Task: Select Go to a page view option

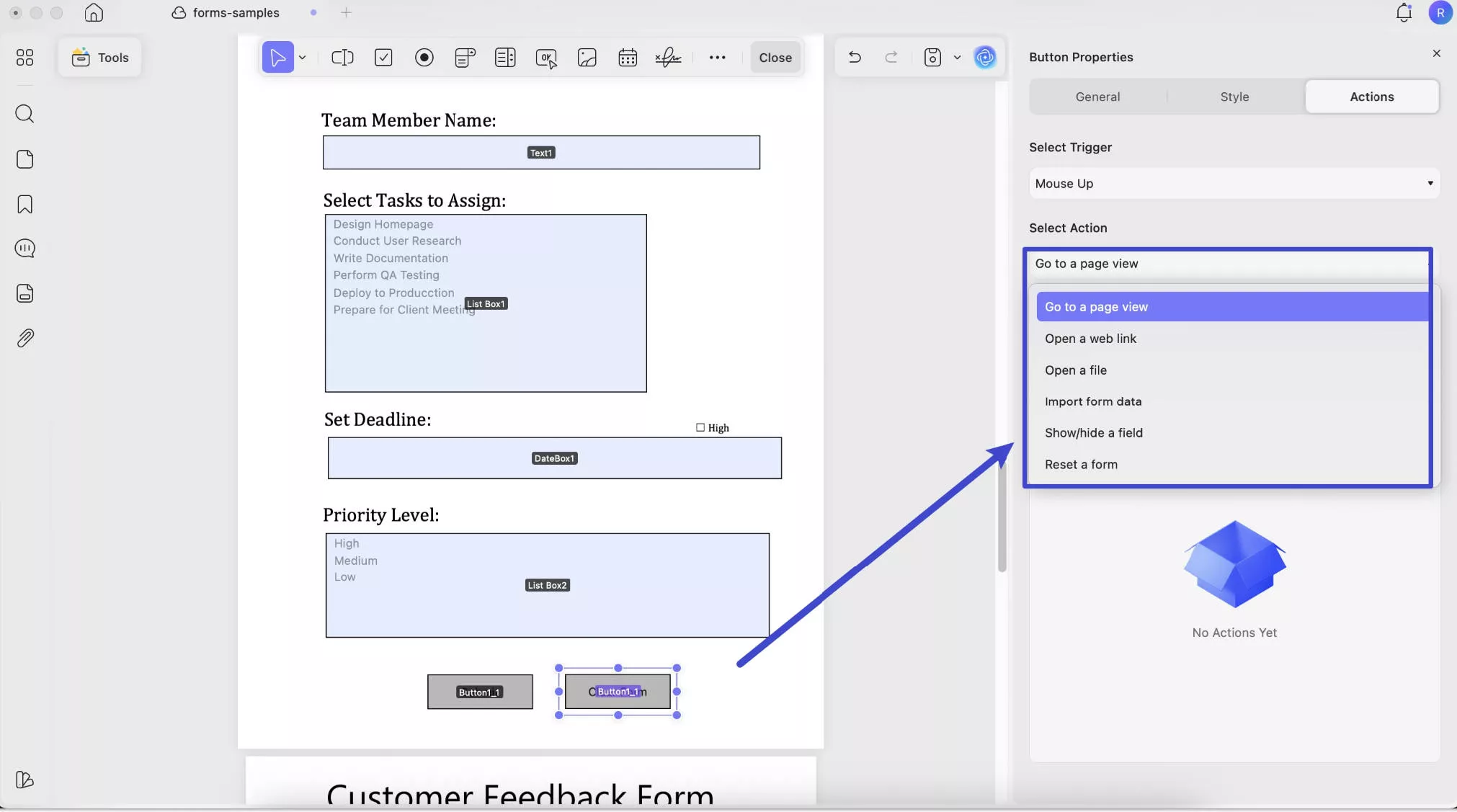Action: (1232, 307)
